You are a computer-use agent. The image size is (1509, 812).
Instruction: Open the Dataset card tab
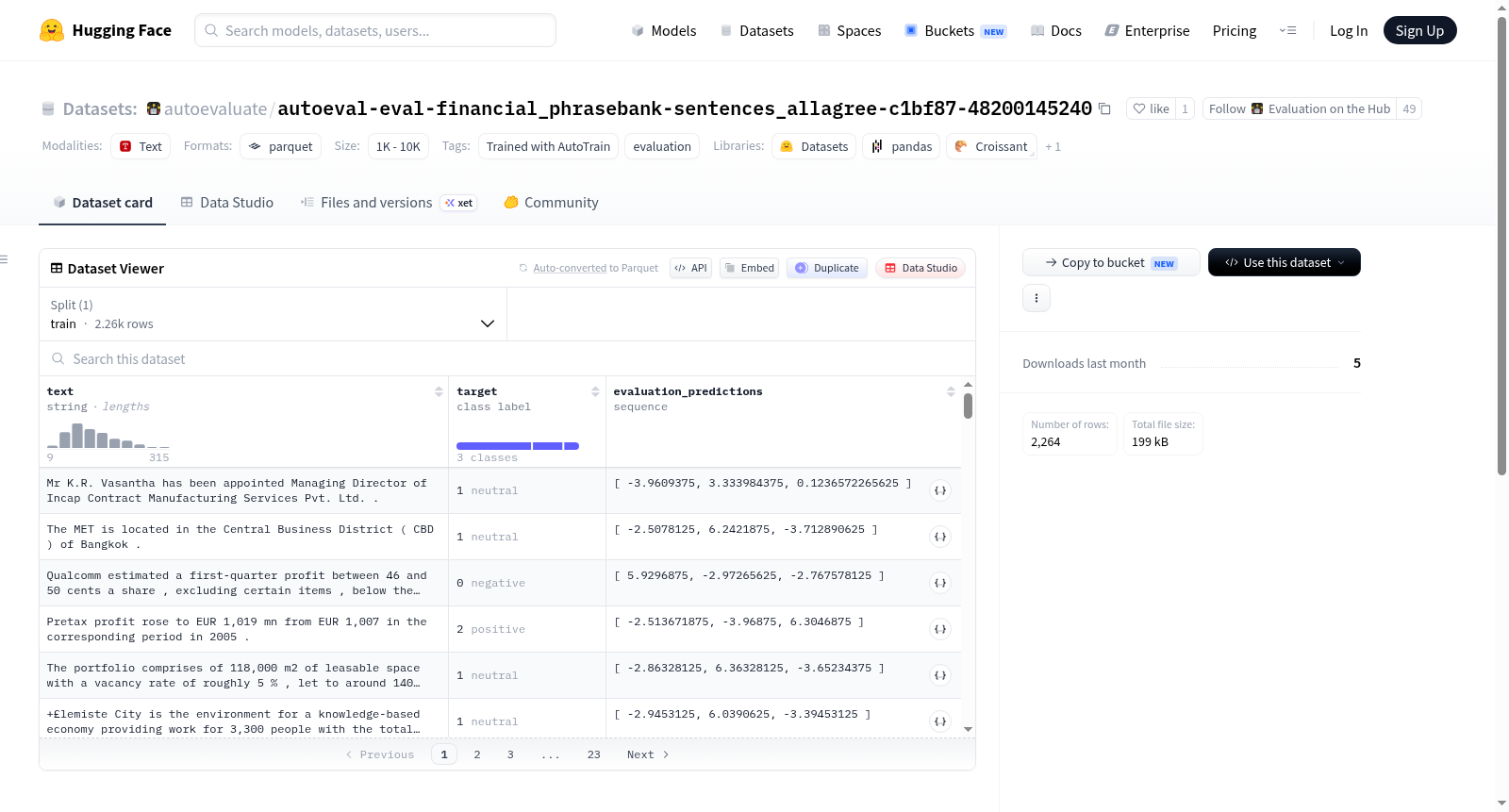[103, 203]
